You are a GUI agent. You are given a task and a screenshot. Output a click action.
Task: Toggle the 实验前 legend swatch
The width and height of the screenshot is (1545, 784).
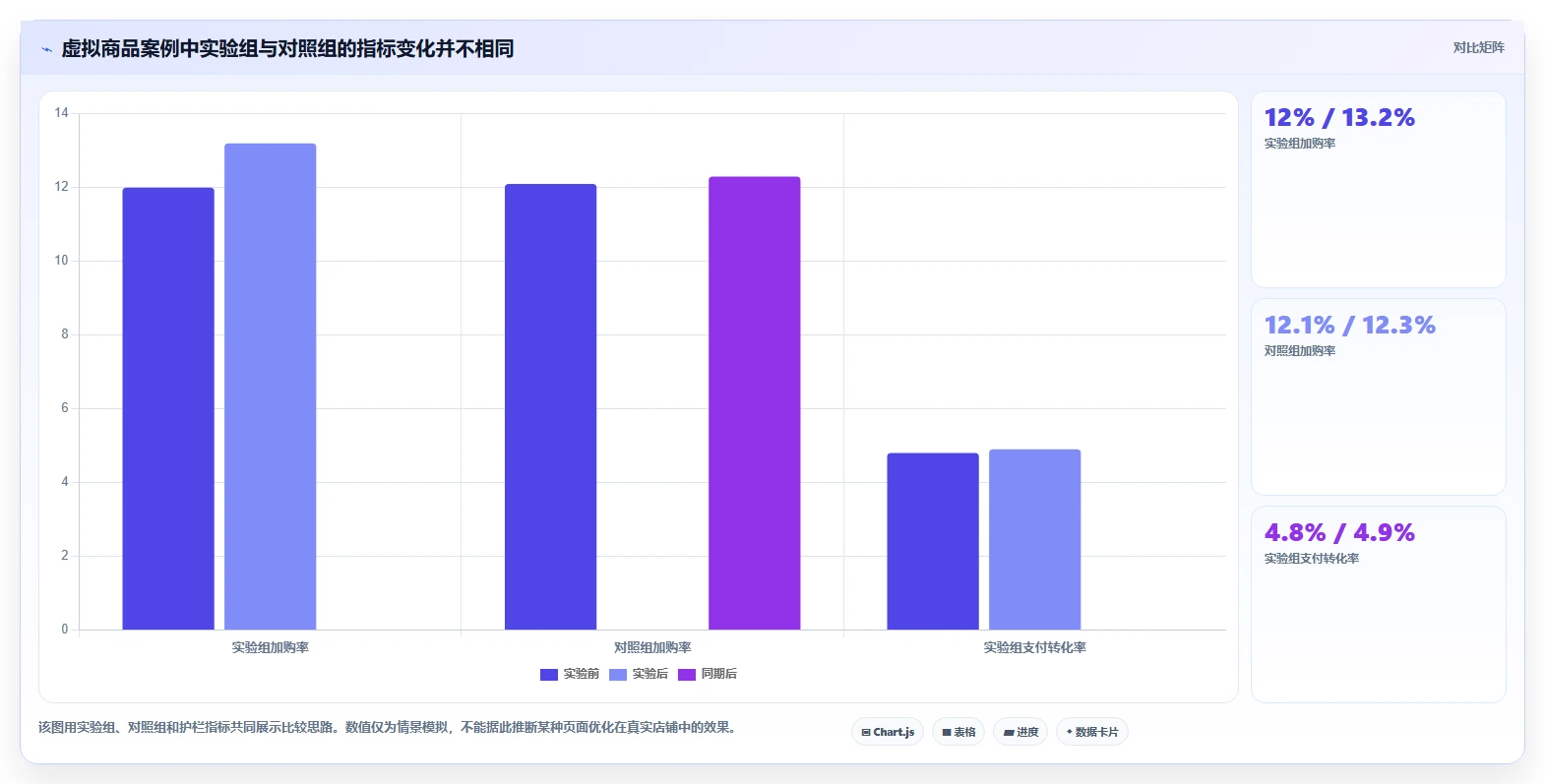[549, 674]
